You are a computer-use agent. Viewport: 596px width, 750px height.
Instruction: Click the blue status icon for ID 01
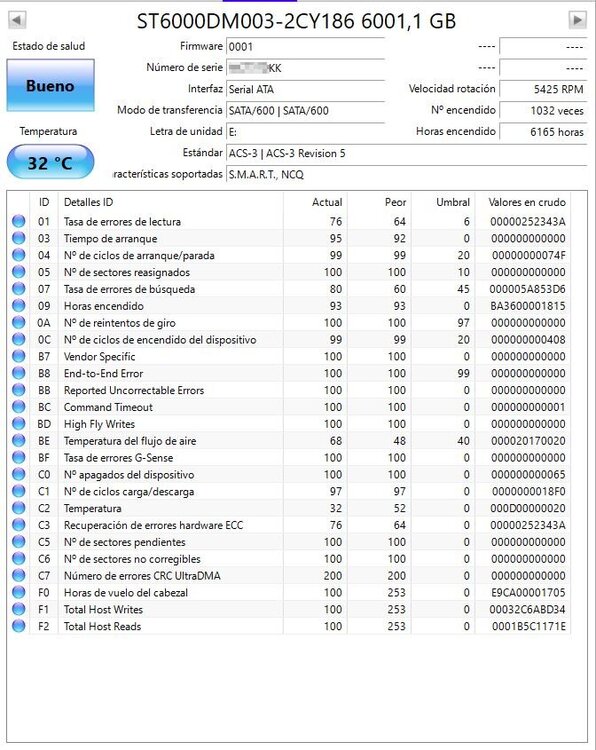point(19,221)
